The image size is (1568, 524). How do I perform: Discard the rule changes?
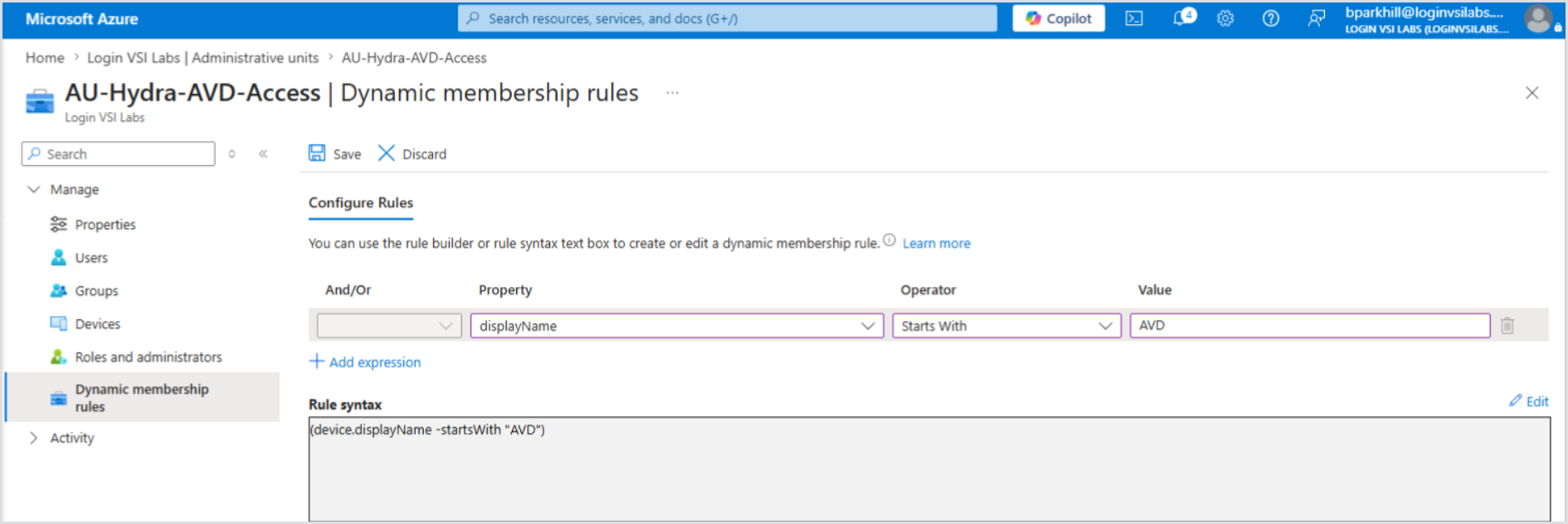coord(412,154)
